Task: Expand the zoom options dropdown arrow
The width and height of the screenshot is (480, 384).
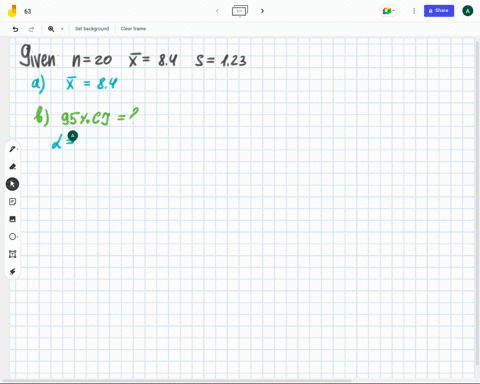Action: click(62, 29)
